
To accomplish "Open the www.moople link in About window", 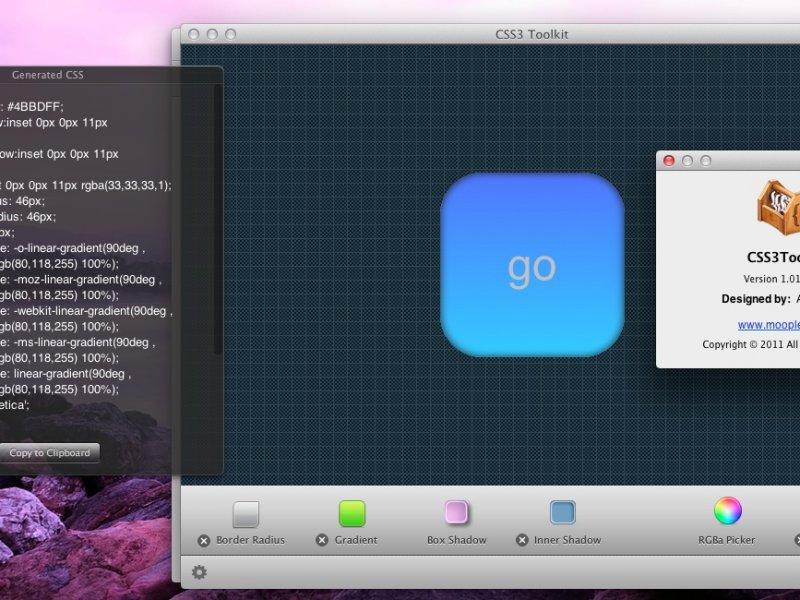I will [x=768, y=324].
